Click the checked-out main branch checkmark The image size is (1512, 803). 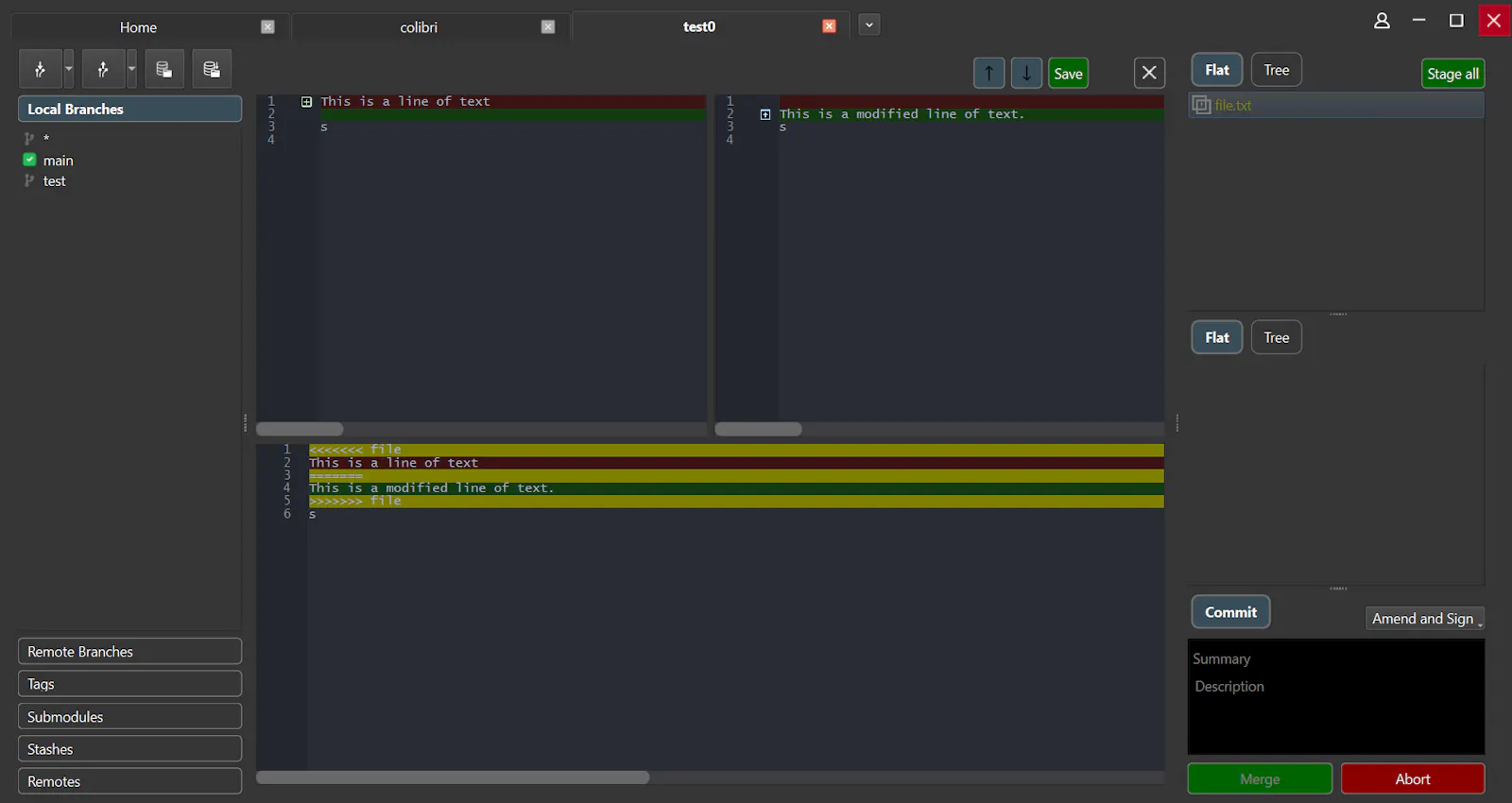[x=29, y=160]
